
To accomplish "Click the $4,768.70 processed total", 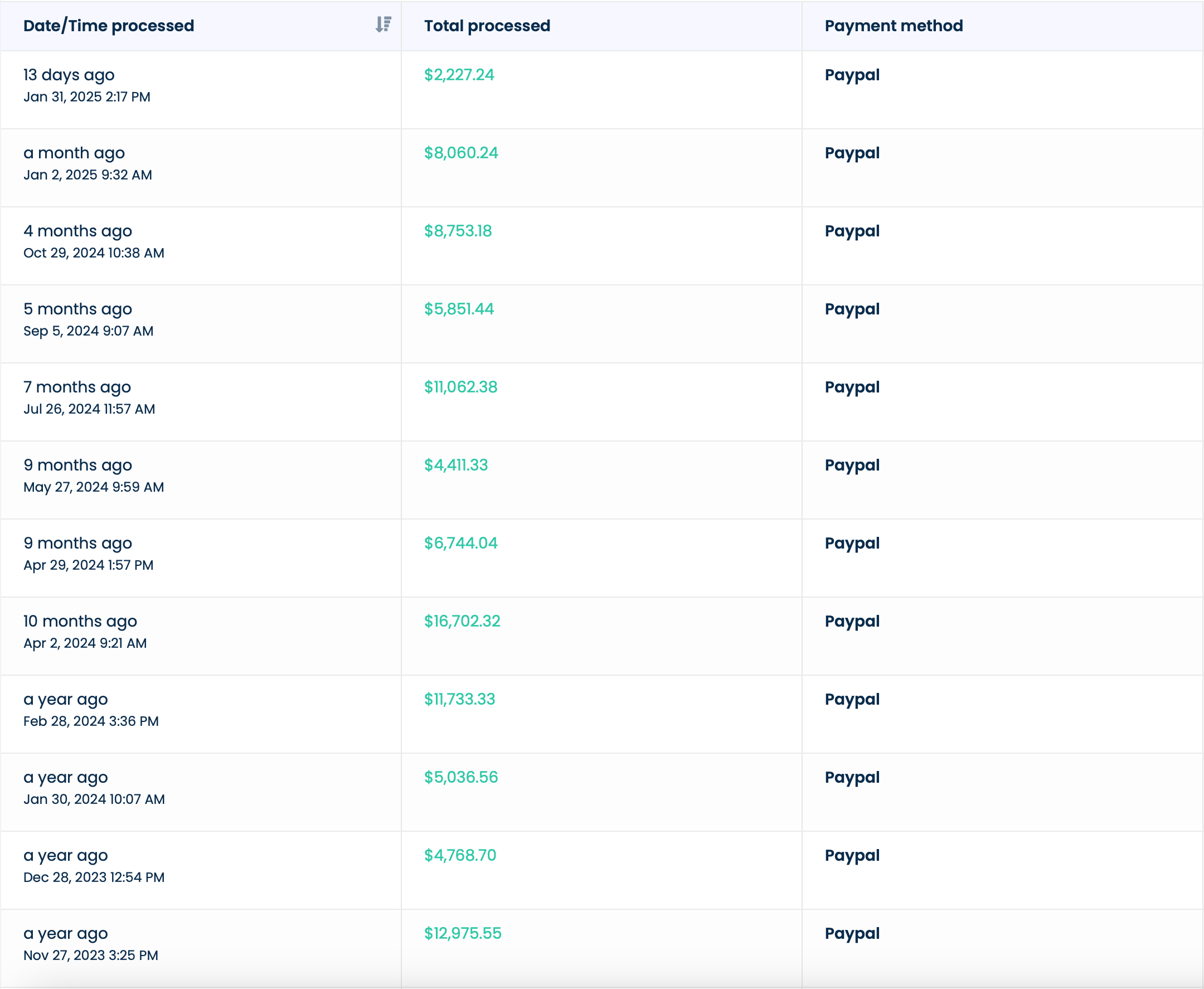I will click(460, 855).
